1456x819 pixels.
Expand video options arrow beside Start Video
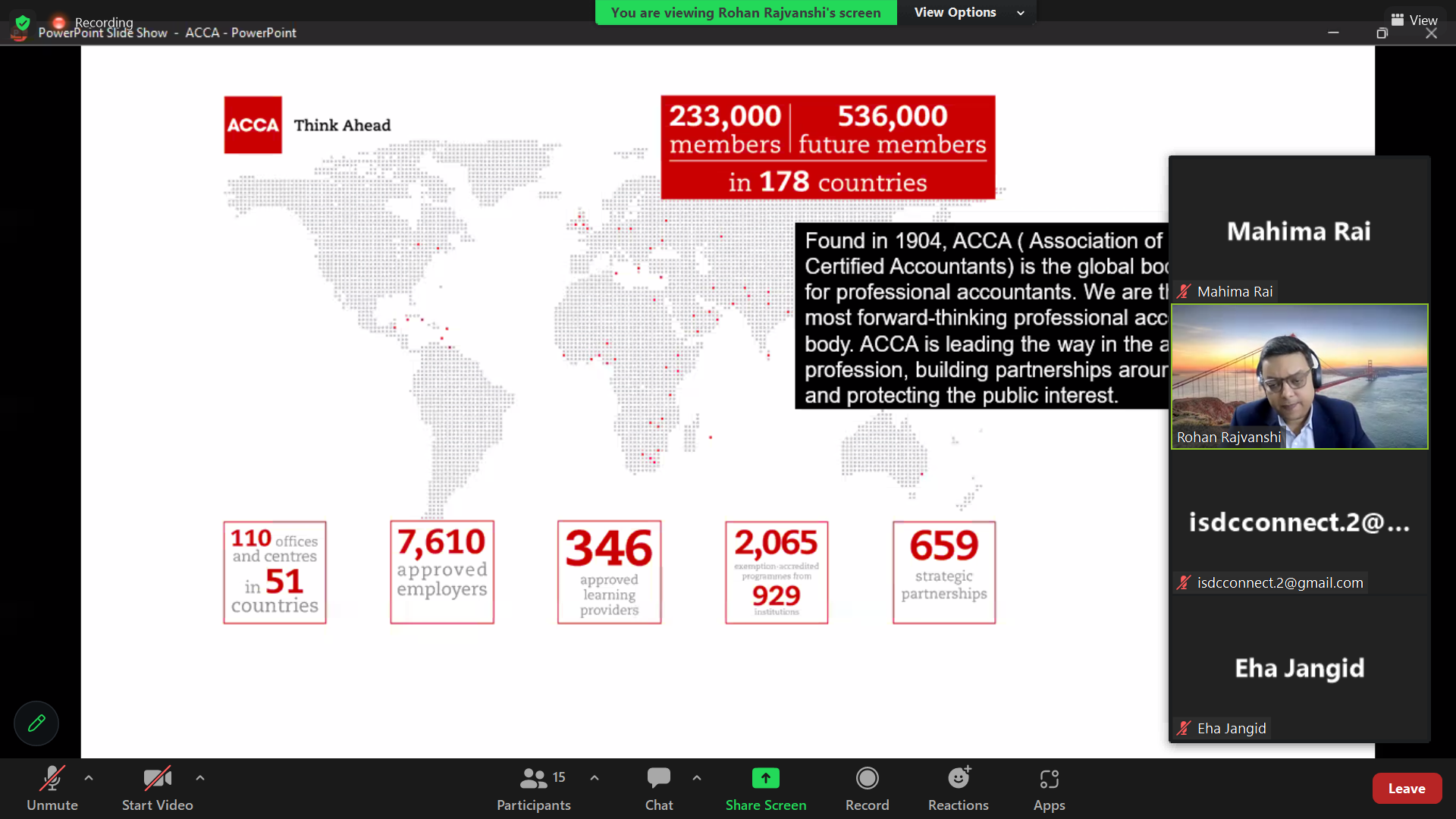(200, 778)
